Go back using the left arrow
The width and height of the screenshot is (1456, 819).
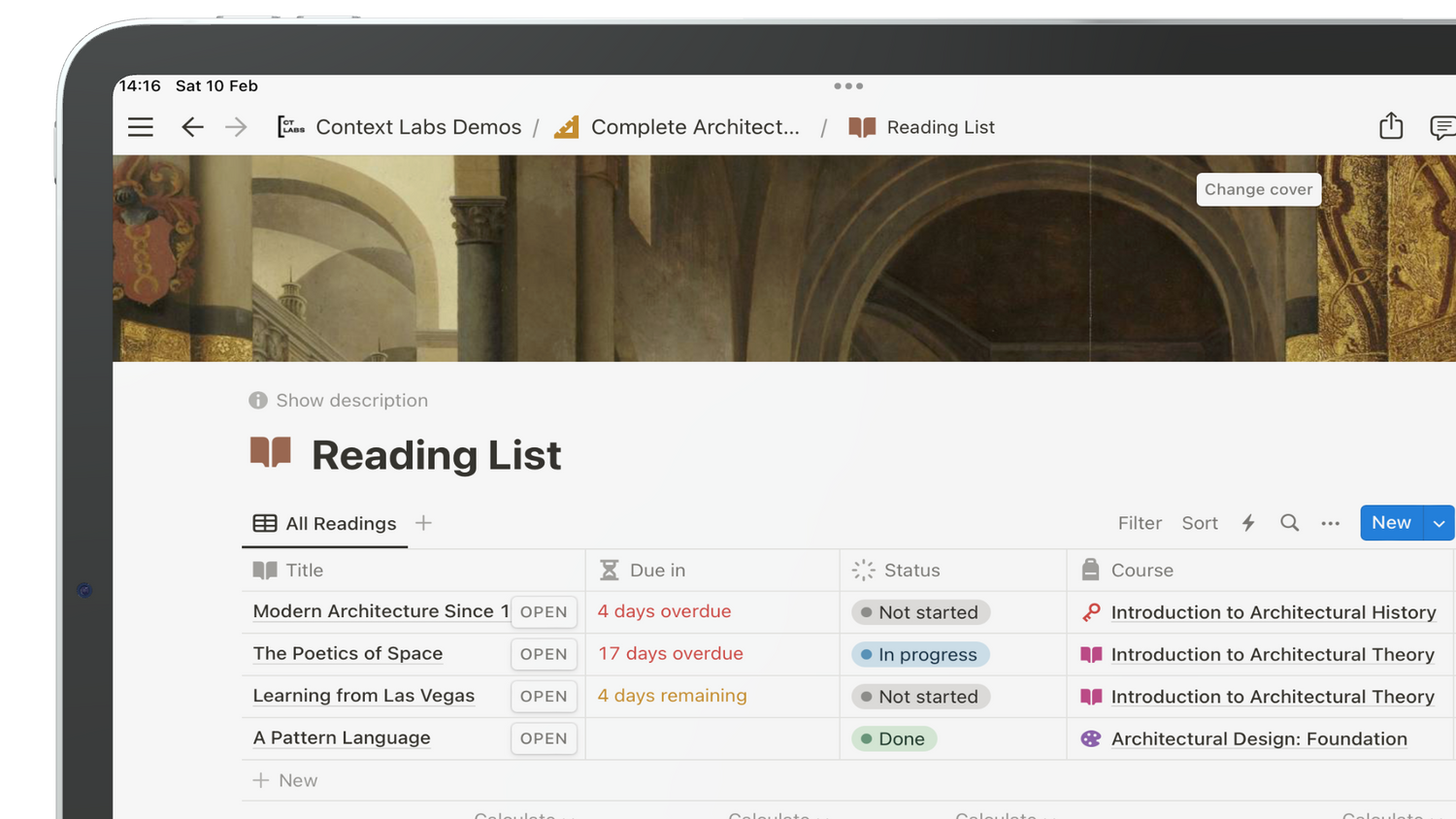[x=192, y=127]
